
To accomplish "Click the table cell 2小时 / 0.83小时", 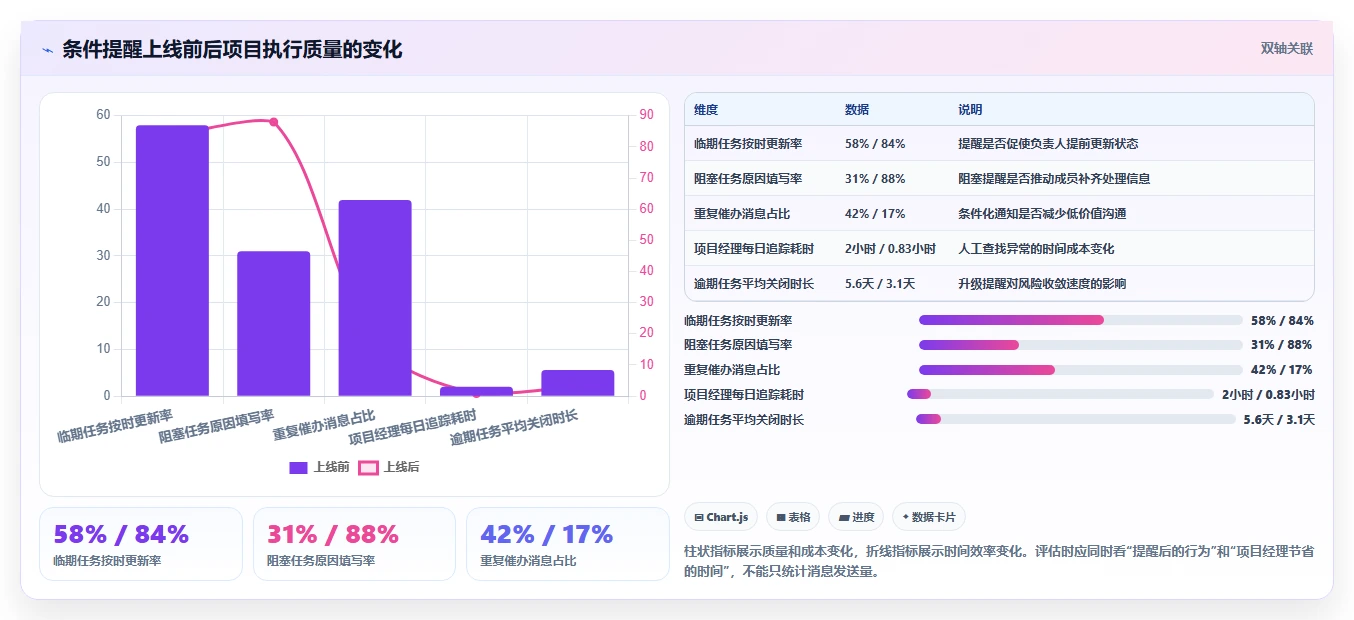I will (x=890, y=248).
